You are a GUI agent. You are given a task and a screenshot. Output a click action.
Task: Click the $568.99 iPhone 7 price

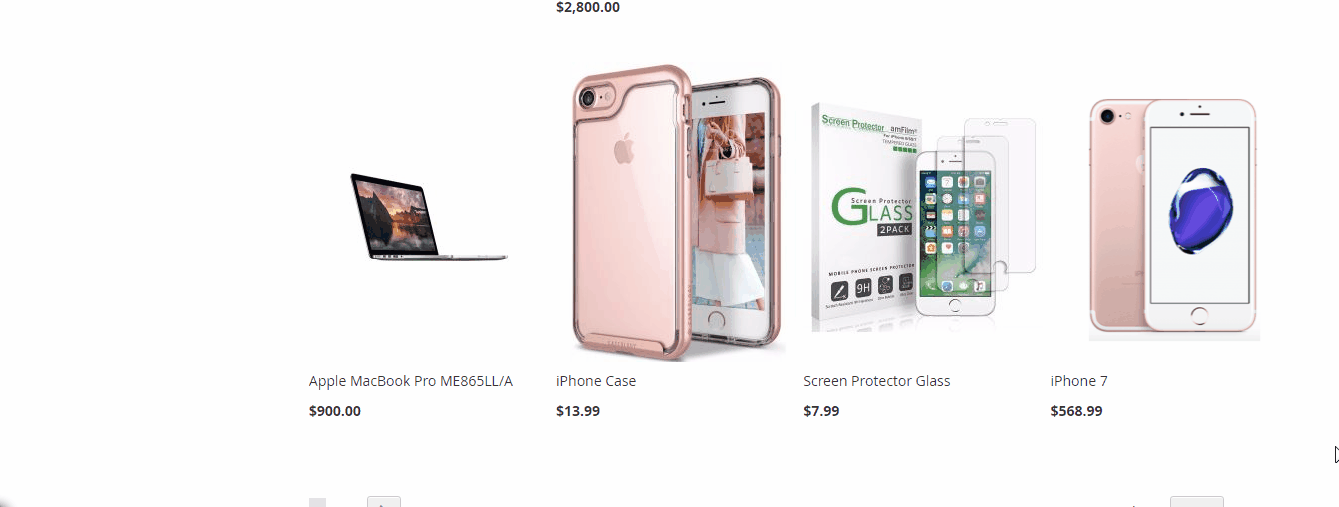(1077, 411)
